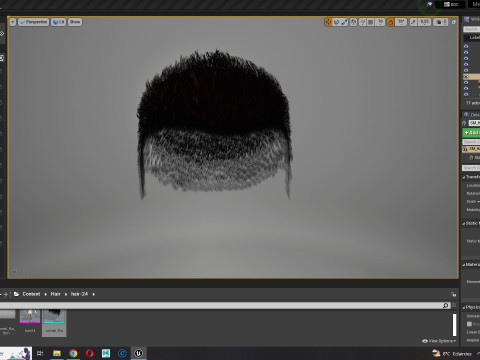Toggle the Content Browser lock icon
Viewport: 480px width, 360px height.
[x=453, y=294]
